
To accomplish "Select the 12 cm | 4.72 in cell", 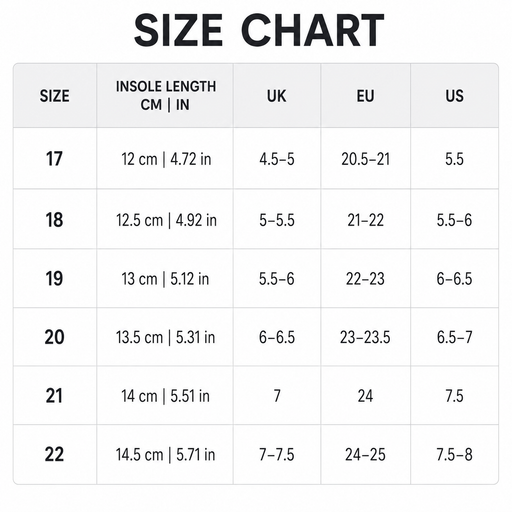I will [166, 159].
